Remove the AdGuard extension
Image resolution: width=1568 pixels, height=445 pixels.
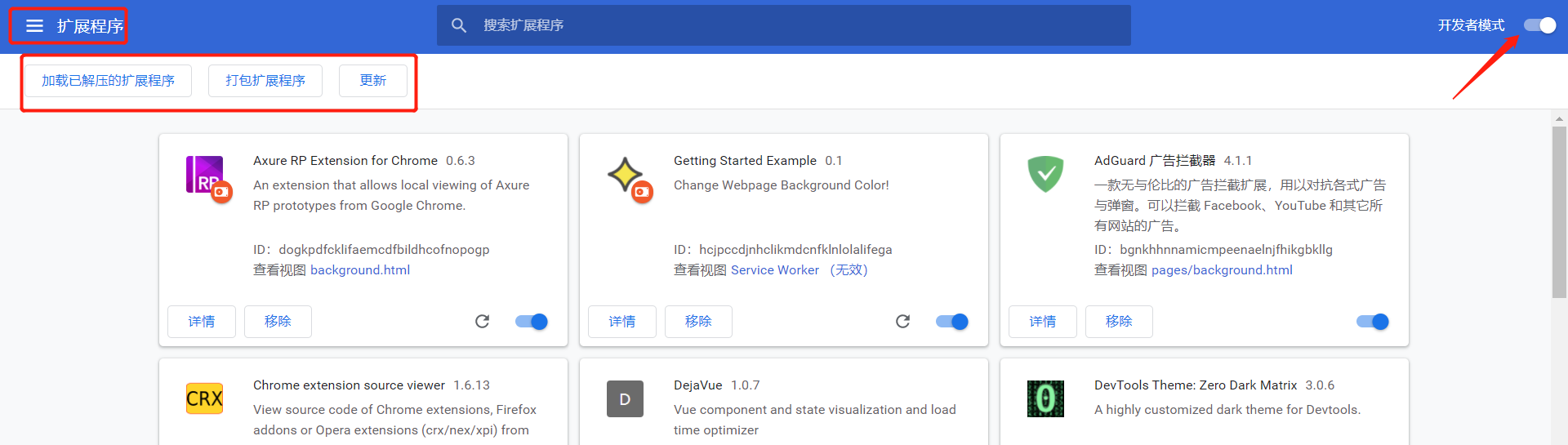(1119, 322)
